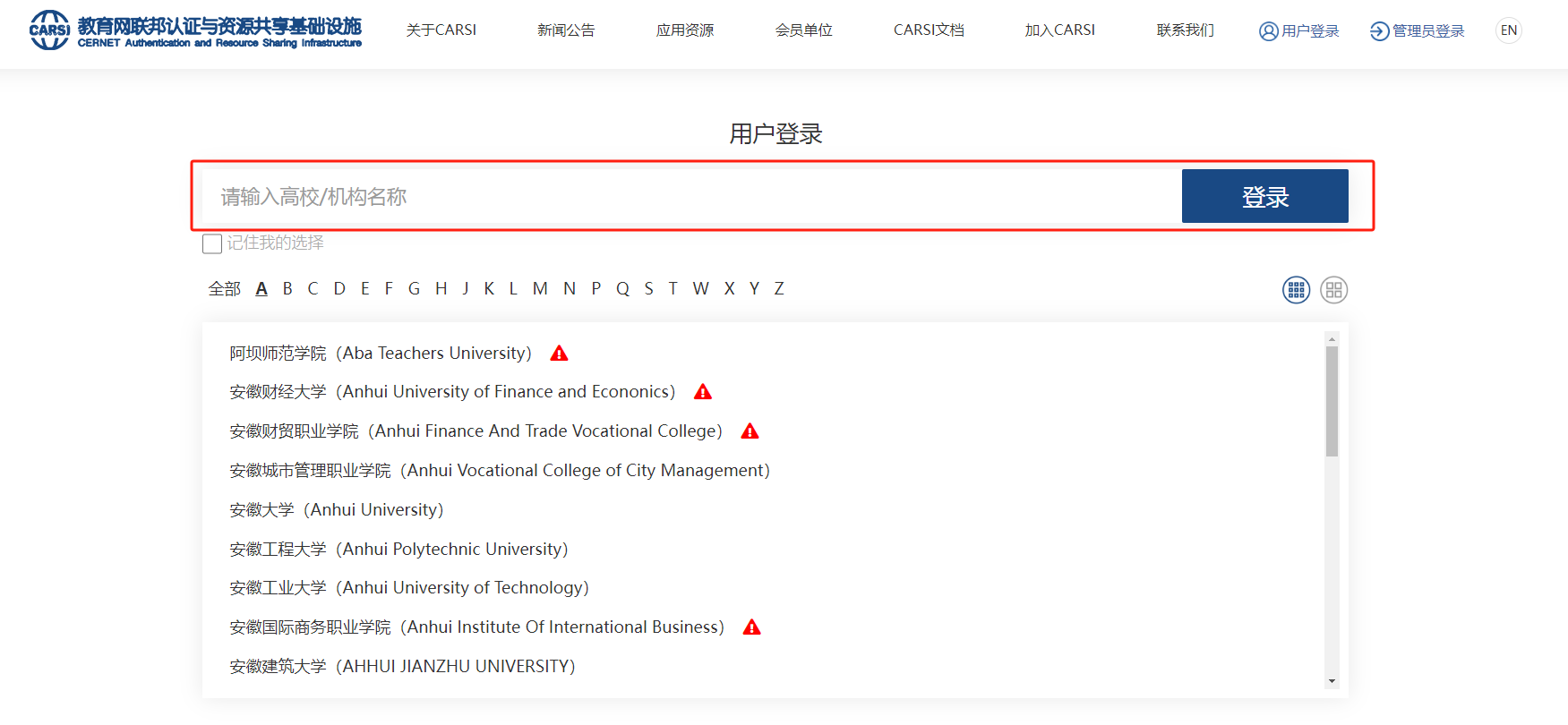Enable the 记住我的选择 checkbox
This screenshot has height=725, width=1568.
coord(212,243)
